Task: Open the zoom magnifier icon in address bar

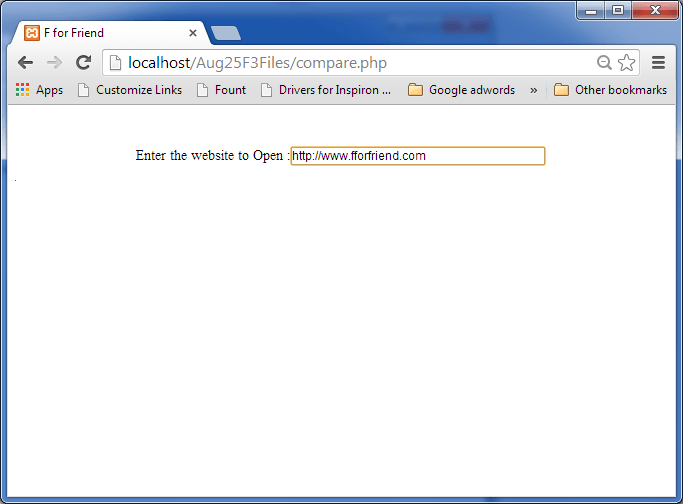Action: tap(604, 63)
